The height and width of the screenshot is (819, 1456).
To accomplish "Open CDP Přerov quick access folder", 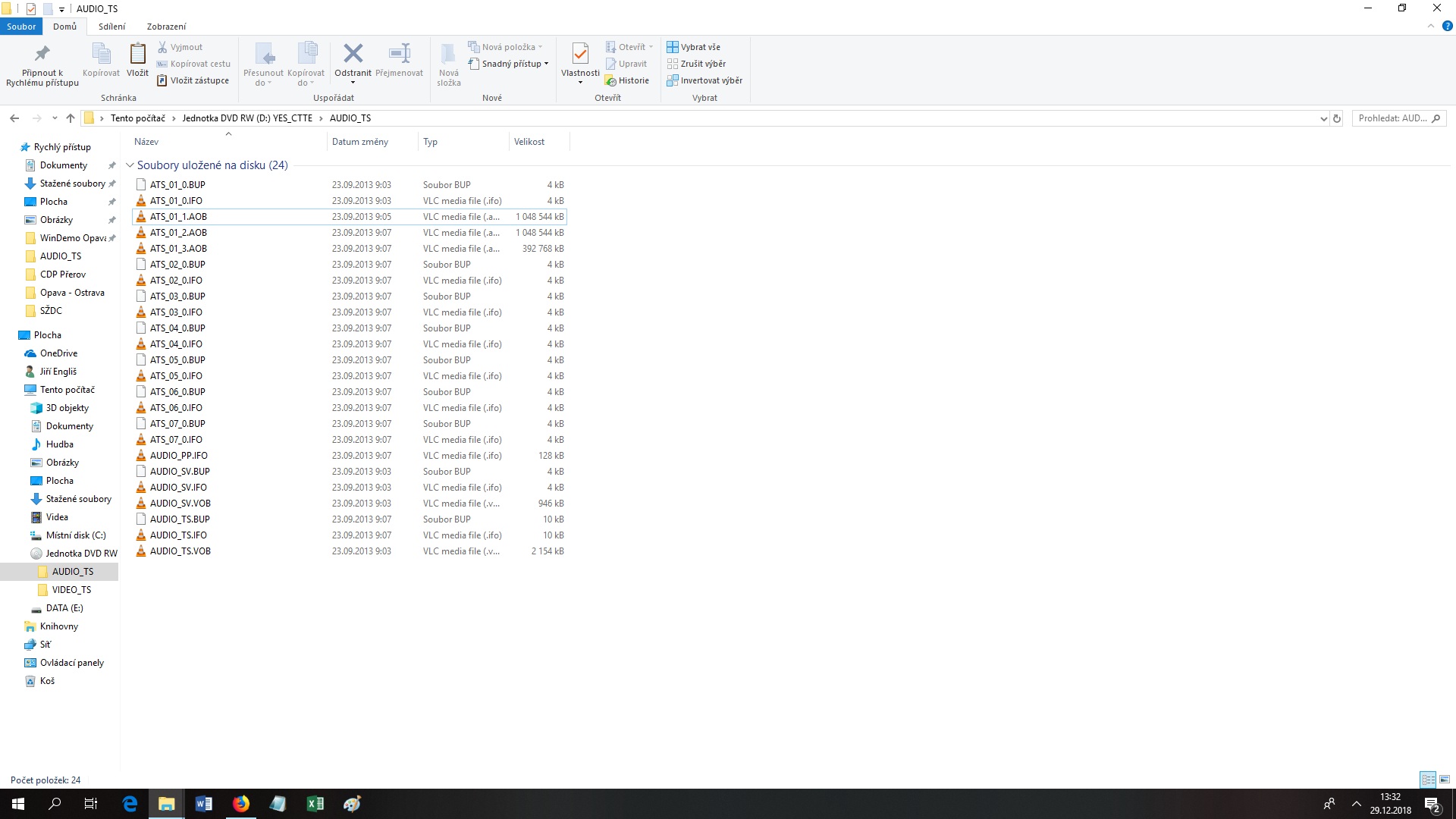I will (x=62, y=275).
